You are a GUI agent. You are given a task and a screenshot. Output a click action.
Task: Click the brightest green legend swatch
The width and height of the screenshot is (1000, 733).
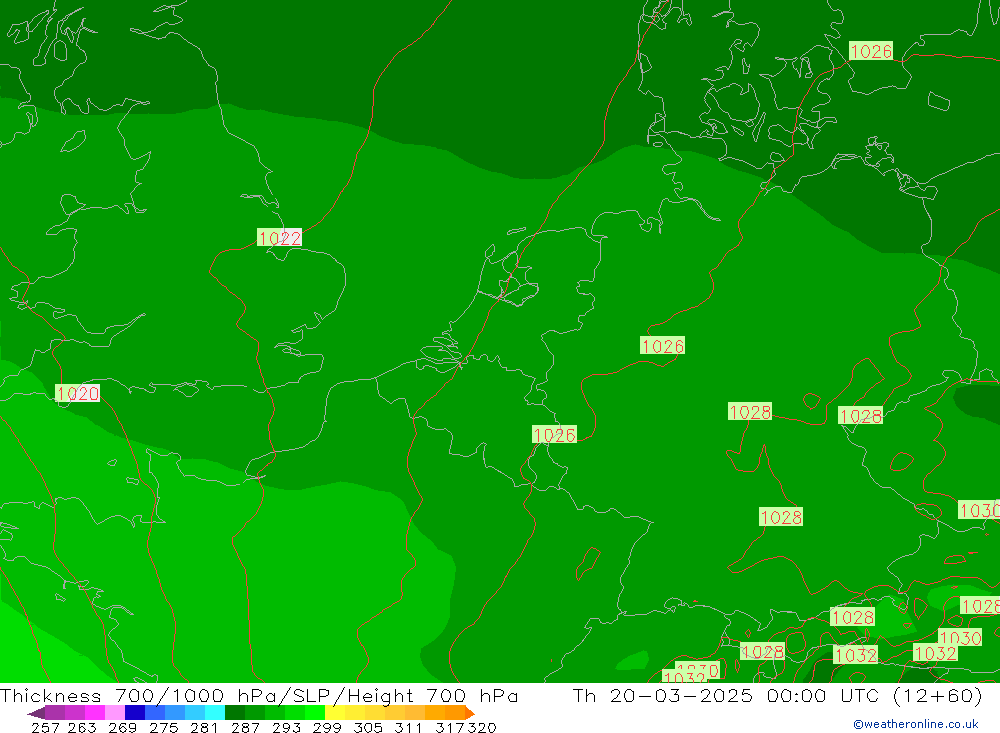click(x=315, y=713)
